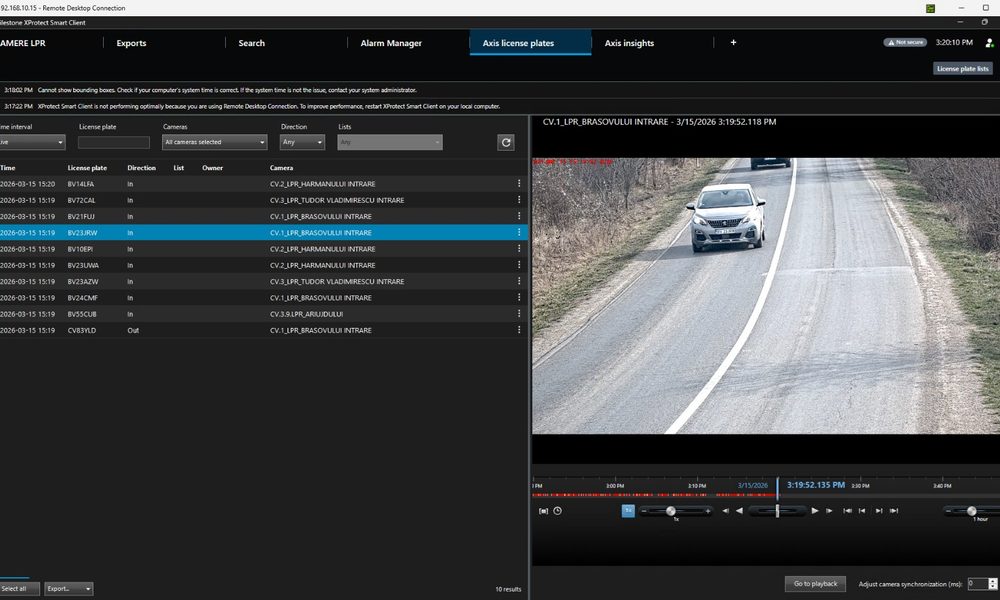Image resolution: width=1000 pixels, height=600 pixels.
Task: Switch to the Alarm Manager tab
Action: tap(391, 43)
